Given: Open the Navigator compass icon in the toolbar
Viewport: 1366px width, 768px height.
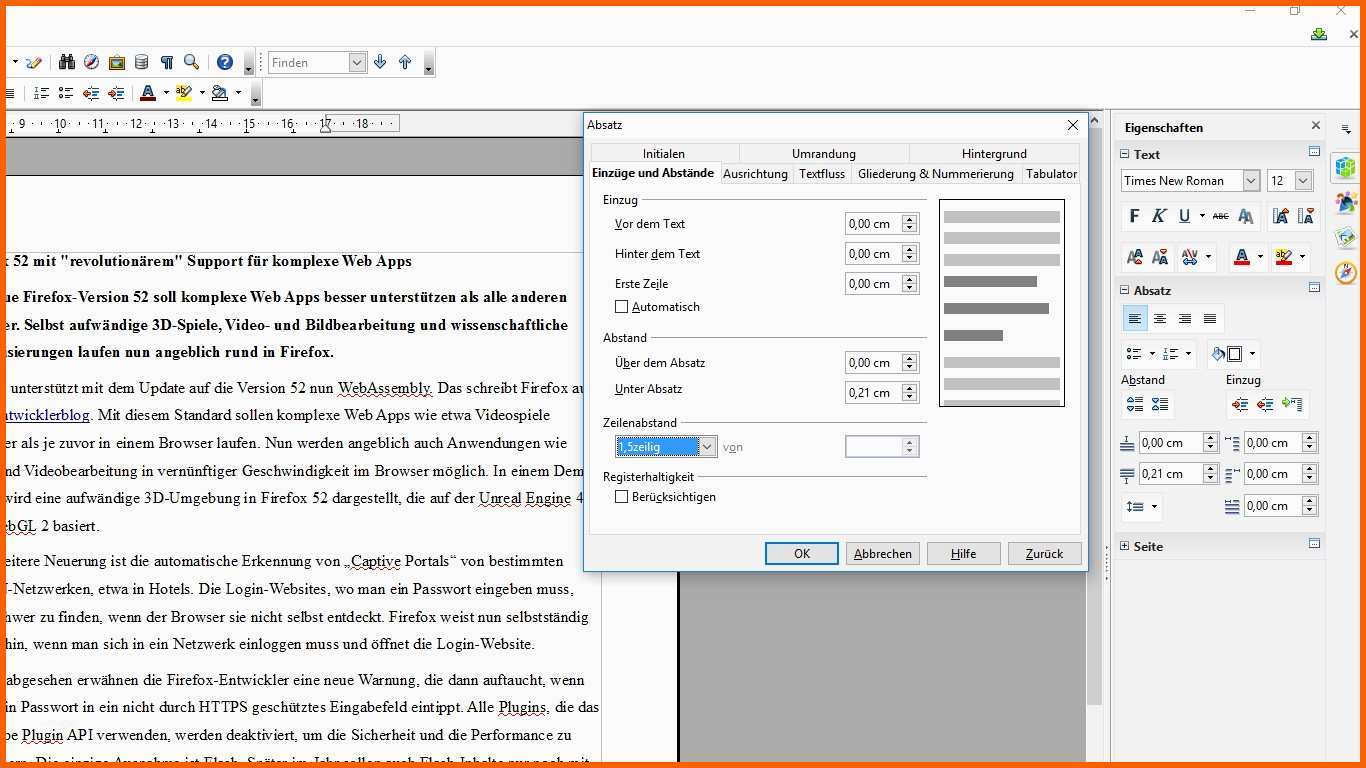Looking at the screenshot, I should point(92,62).
